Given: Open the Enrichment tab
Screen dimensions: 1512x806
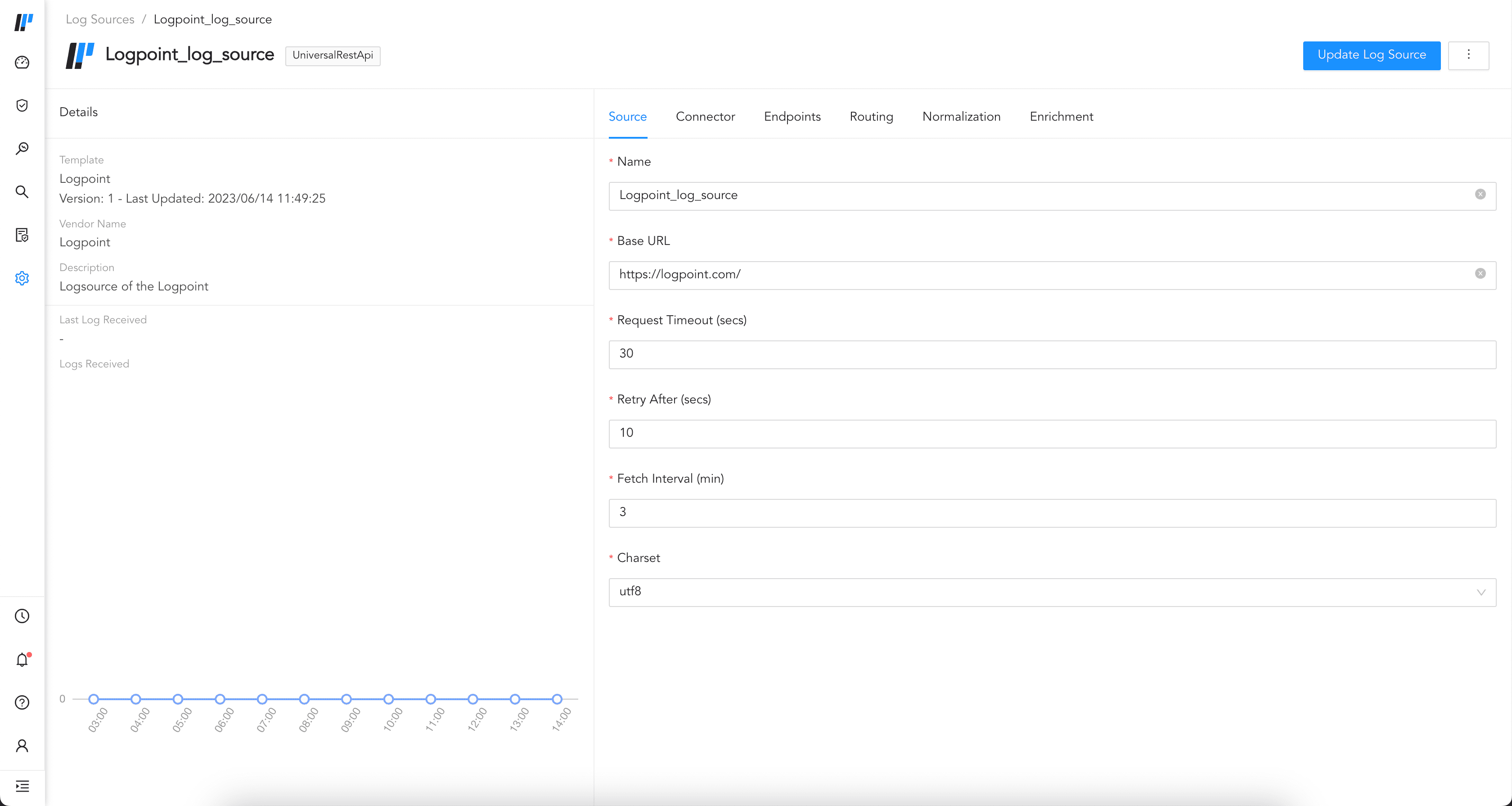Looking at the screenshot, I should click(x=1061, y=116).
